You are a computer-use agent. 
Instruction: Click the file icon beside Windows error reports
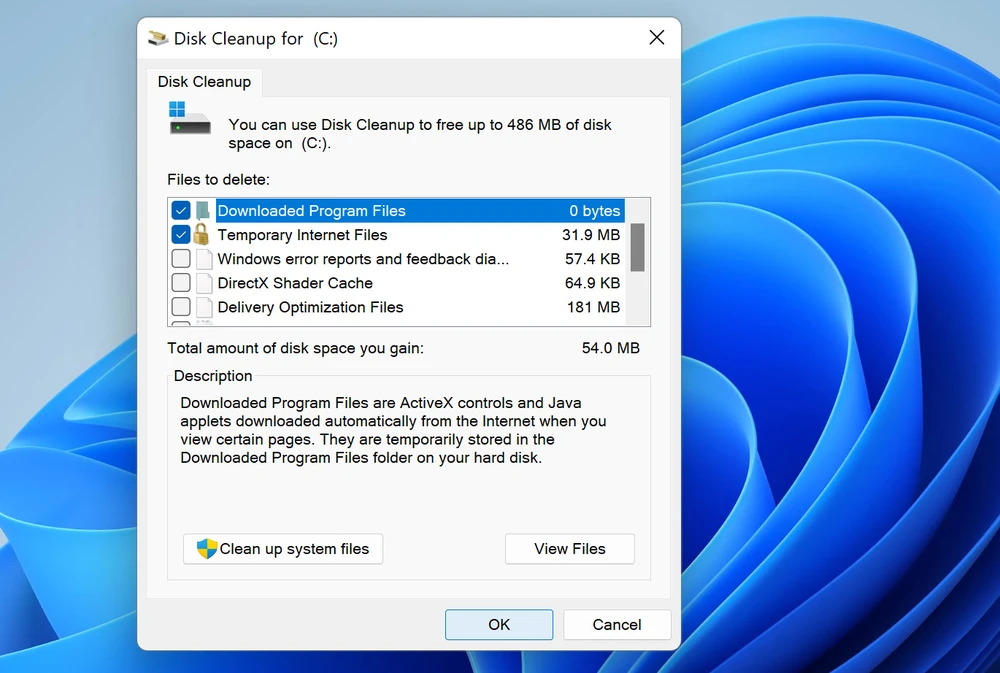203,259
